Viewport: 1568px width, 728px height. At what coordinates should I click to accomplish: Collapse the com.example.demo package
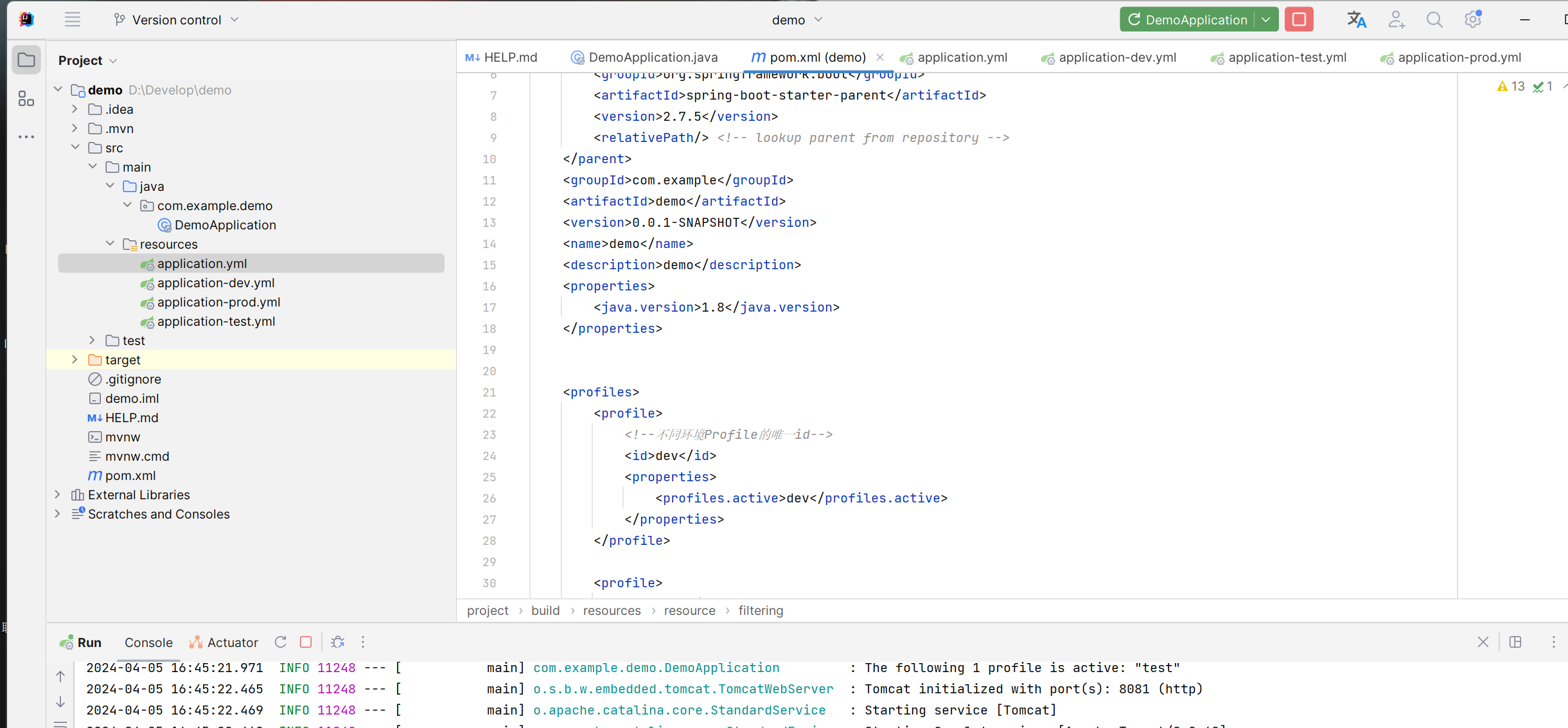(x=127, y=205)
